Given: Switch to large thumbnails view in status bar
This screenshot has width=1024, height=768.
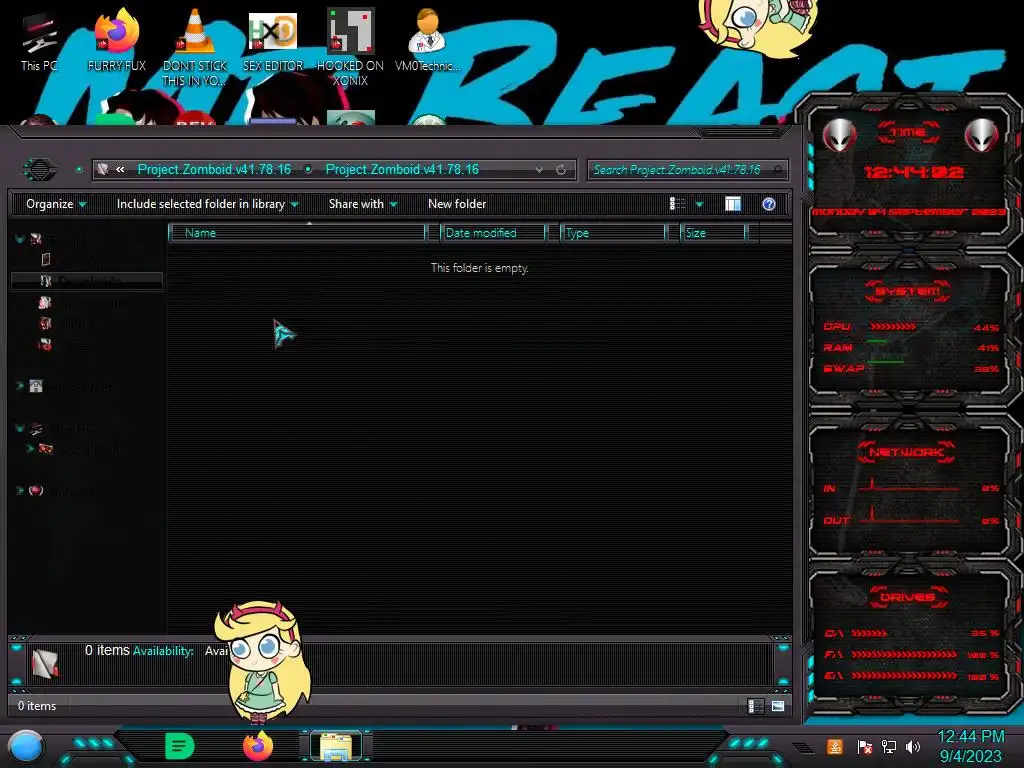Looking at the screenshot, I should 778,706.
